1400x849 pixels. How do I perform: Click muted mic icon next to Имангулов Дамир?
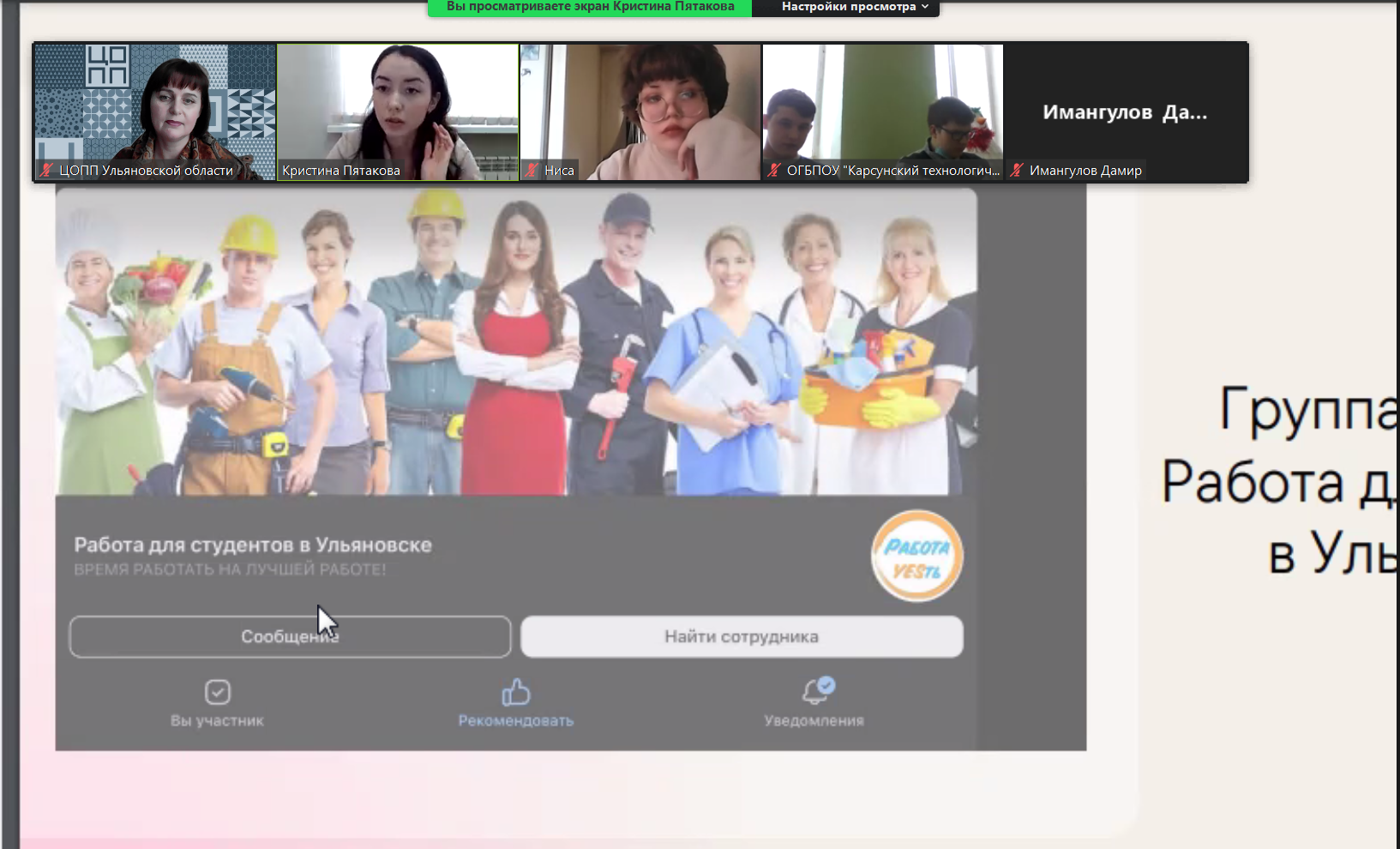(x=1017, y=171)
